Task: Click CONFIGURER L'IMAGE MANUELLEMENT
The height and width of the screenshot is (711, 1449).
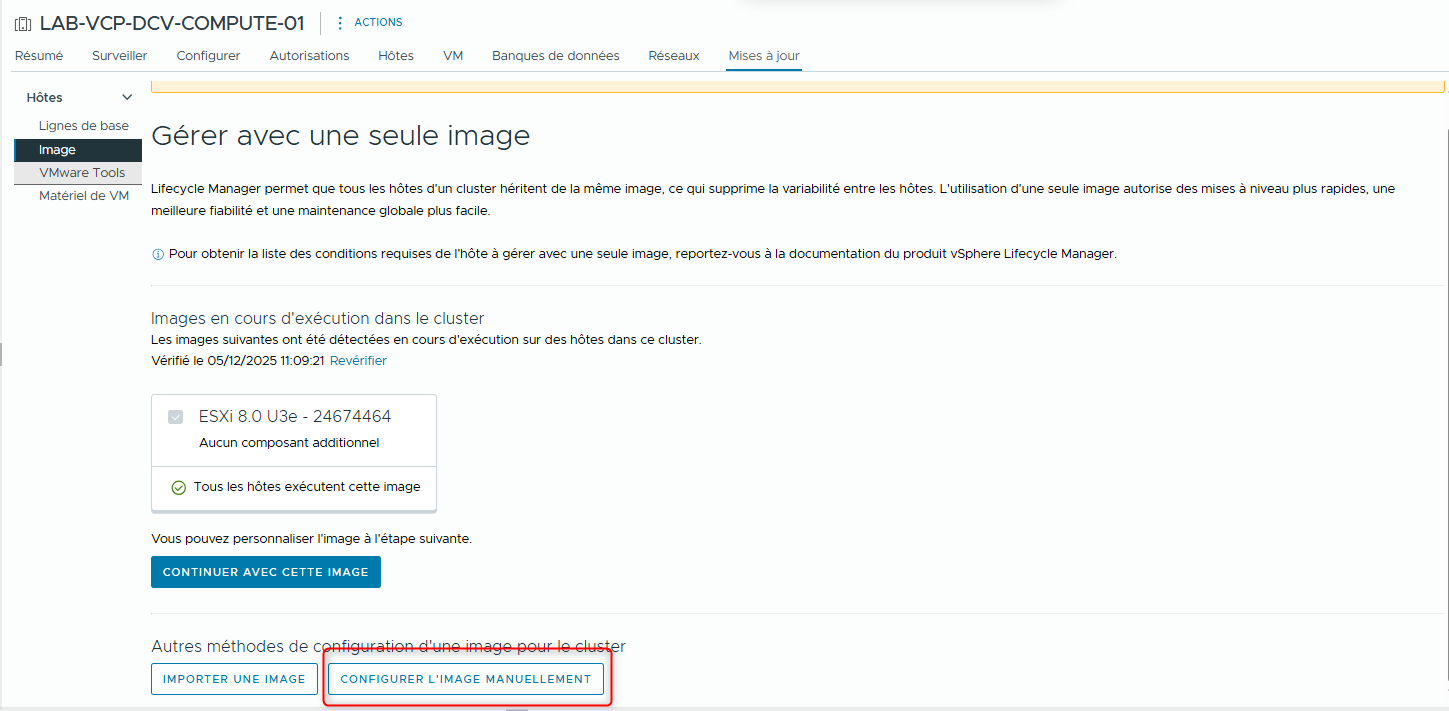Action: (x=465, y=678)
